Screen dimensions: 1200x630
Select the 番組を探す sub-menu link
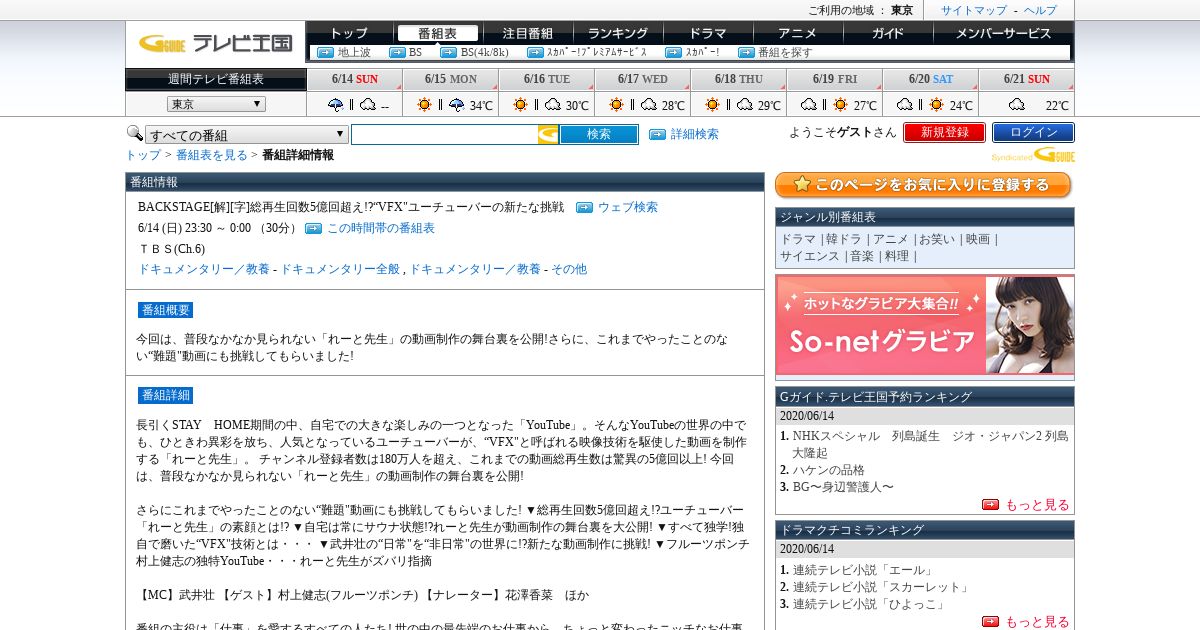tap(785, 52)
